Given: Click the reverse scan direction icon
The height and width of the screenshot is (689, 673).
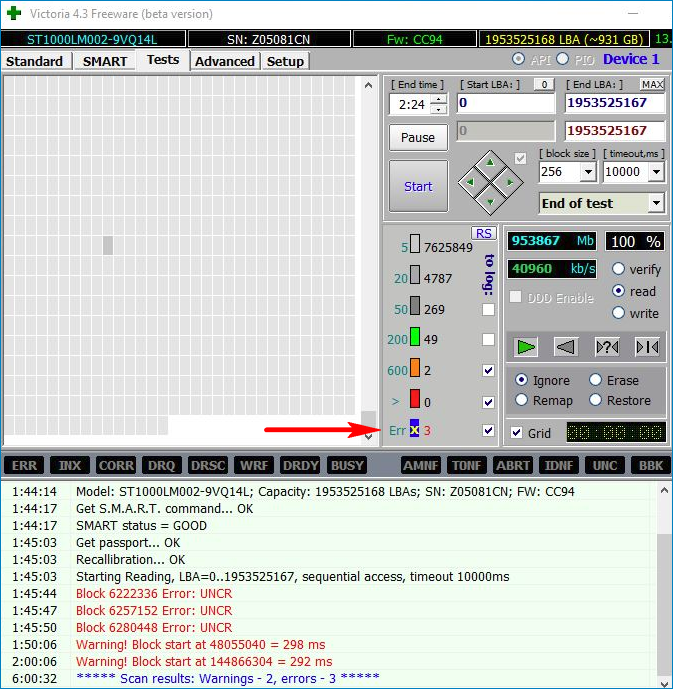Looking at the screenshot, I should (x=566, y=347).
